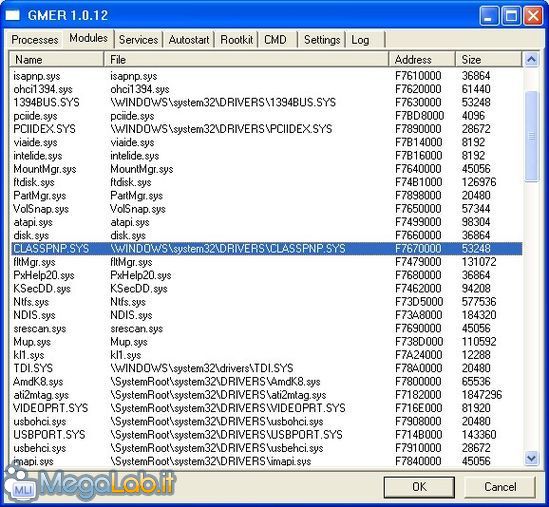This screenshot has width=549, height=507.
Task: Click the vertical scrollbar thumb
Action: 531,136
